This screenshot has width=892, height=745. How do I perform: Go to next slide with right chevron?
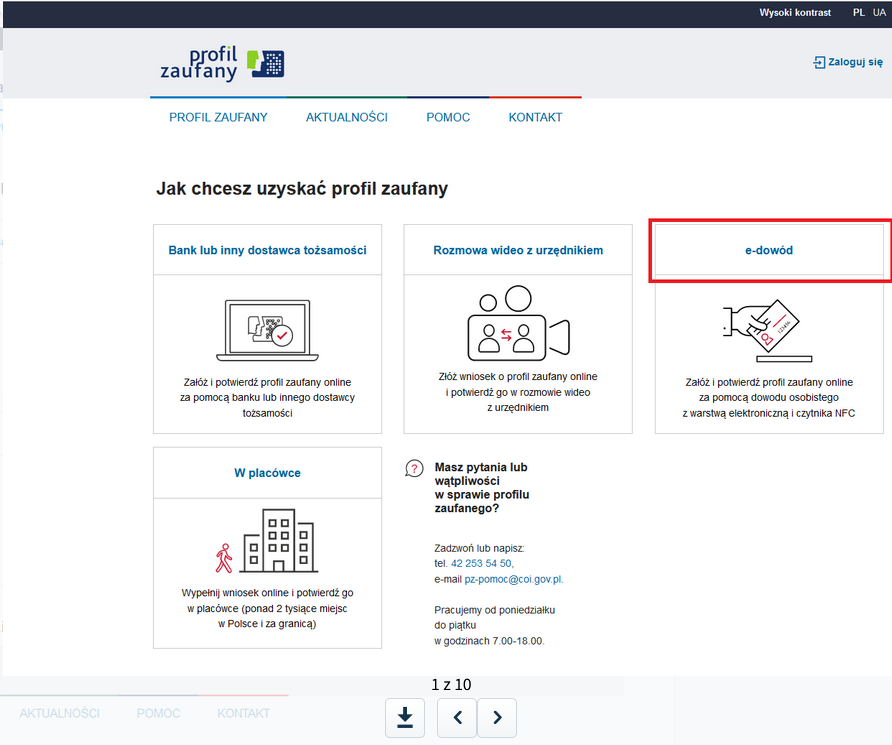coord(497,718)
